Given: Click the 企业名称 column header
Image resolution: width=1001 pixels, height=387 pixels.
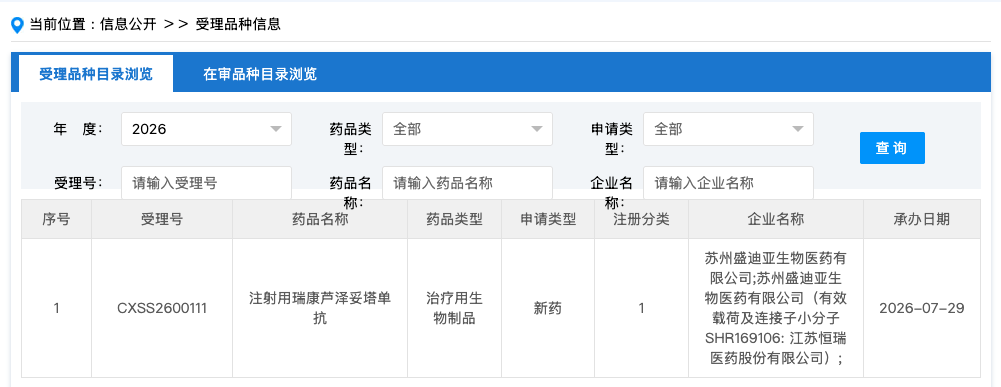Looking at the screenshot, I should click(x=776, y=220).
